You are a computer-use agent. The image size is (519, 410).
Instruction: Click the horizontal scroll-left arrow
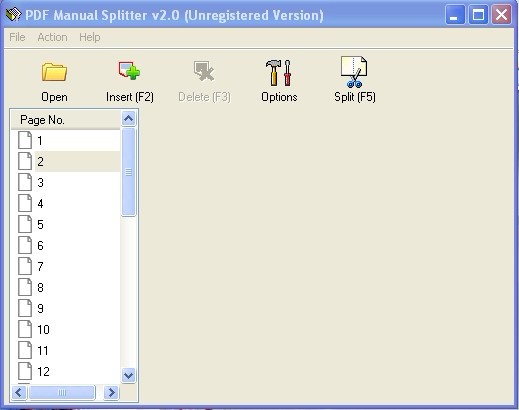point(19,392)
